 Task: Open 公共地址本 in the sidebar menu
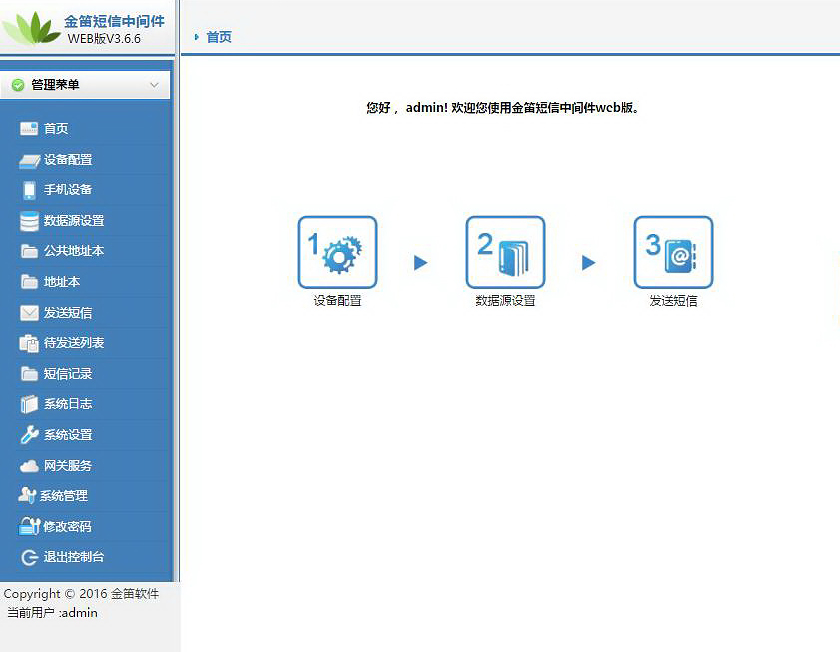[73, 251]
